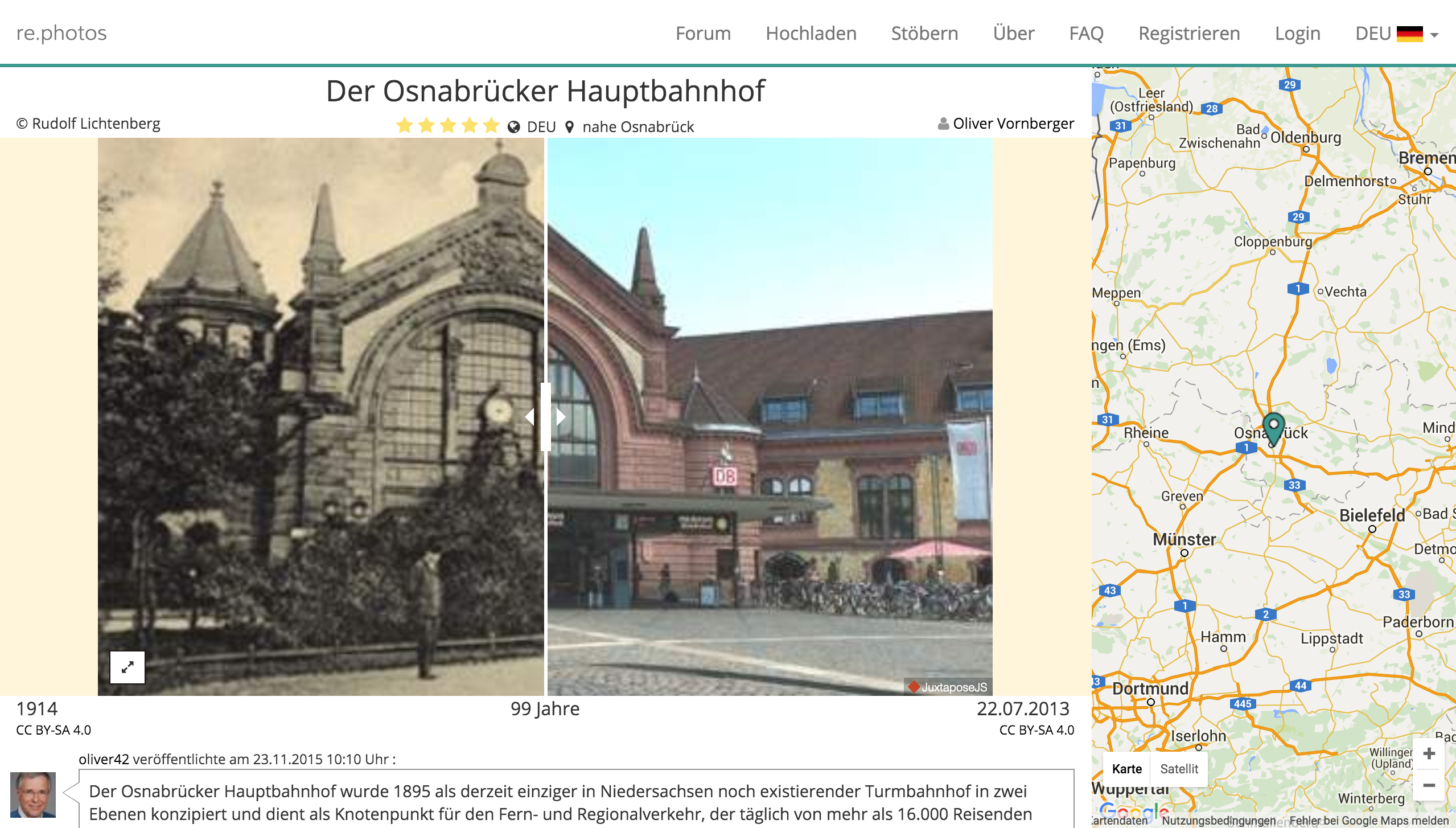Click the German flag language selector
The height and width of the screenshot is (828, 1456).
(x=1409, y=34)
